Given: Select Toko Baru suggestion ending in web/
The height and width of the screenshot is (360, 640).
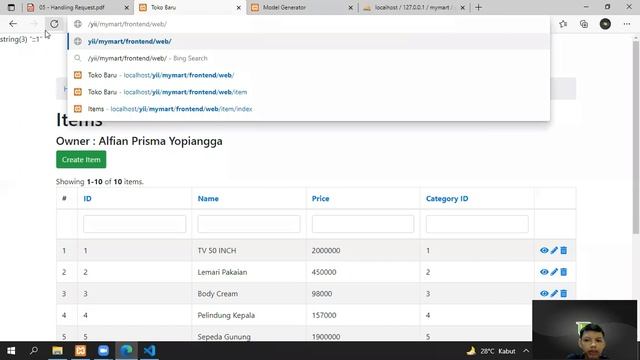Looking at the screenshot, I should tap(309, 75).
